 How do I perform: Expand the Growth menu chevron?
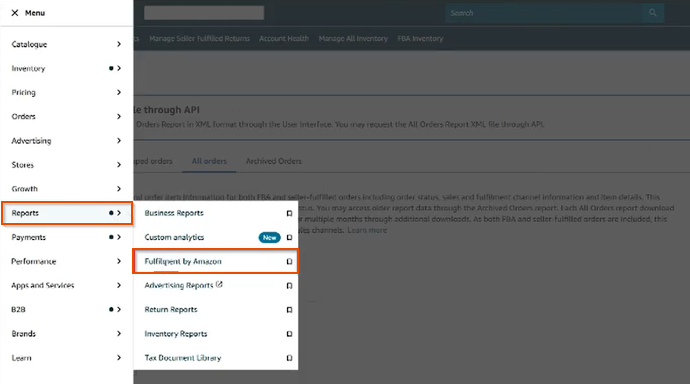click(x=119, y=189)
